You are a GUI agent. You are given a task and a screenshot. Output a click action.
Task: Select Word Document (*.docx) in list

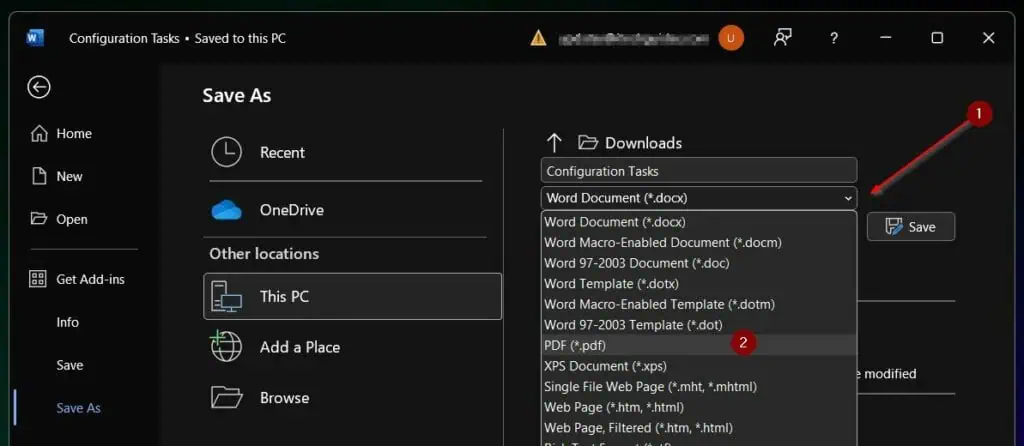pos(699,222)
